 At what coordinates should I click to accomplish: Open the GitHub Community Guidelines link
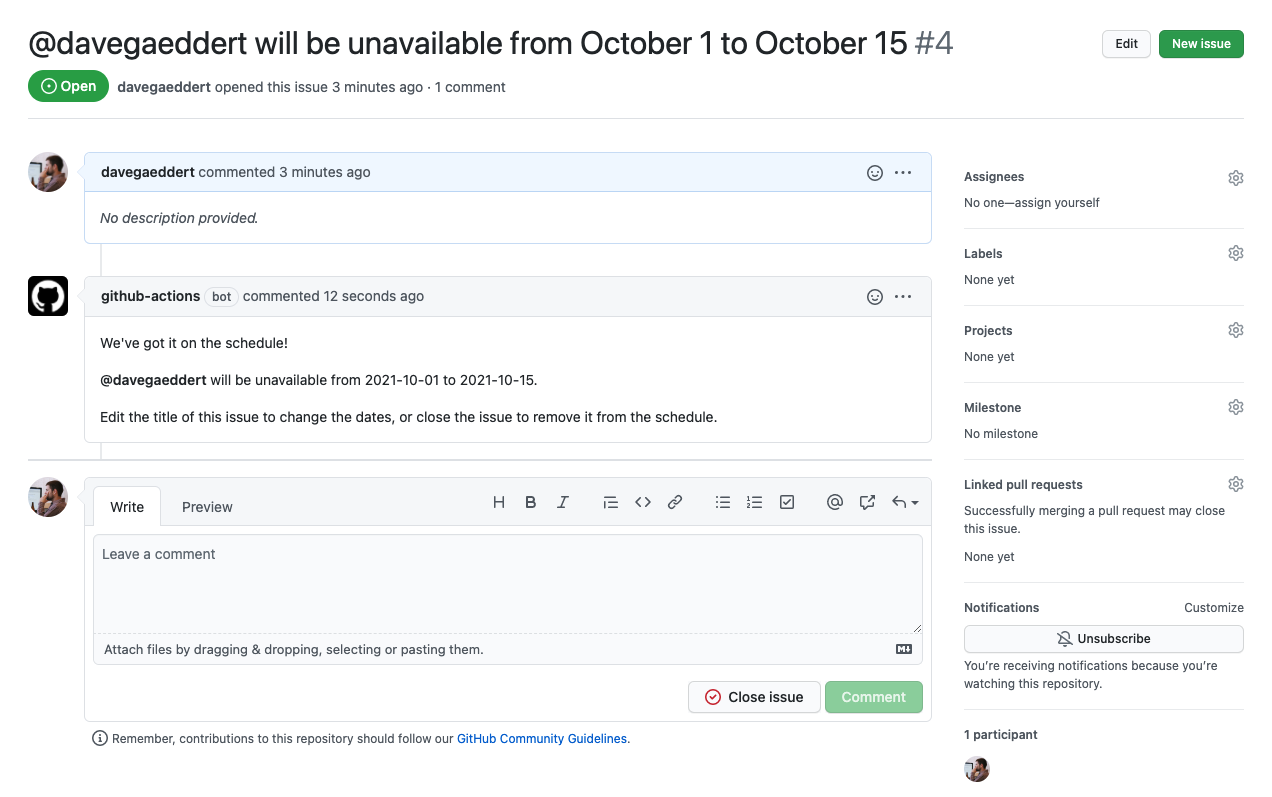tap(541, 738)
